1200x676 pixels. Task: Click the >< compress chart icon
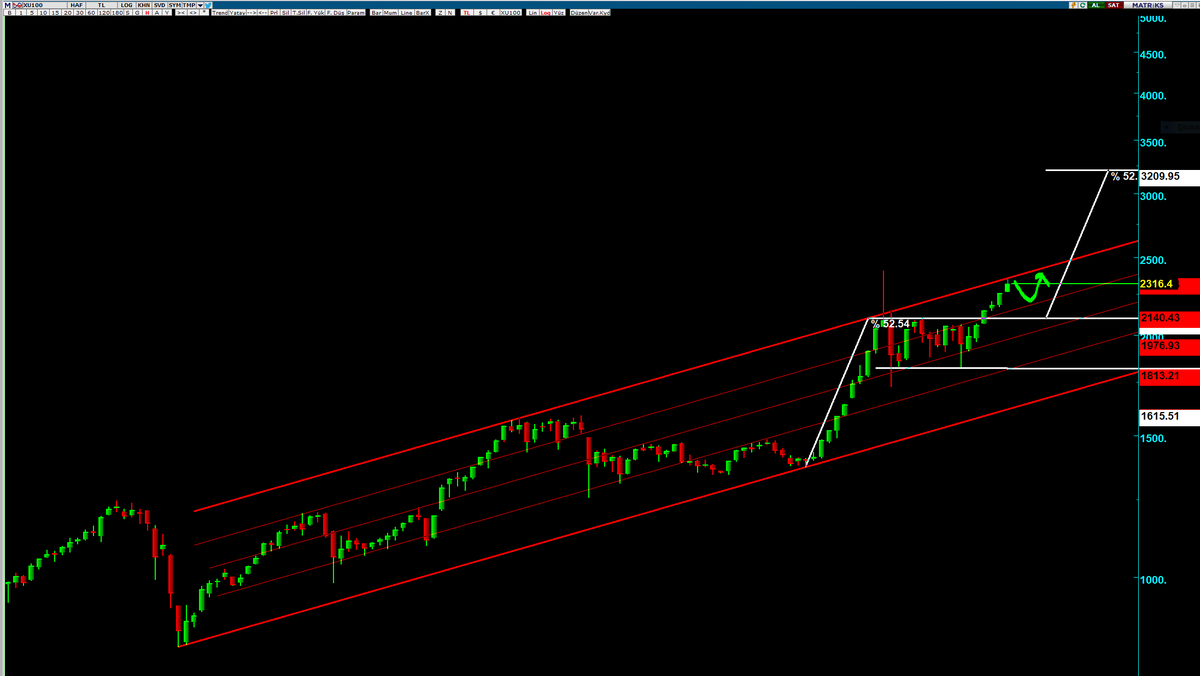[183, 12]
